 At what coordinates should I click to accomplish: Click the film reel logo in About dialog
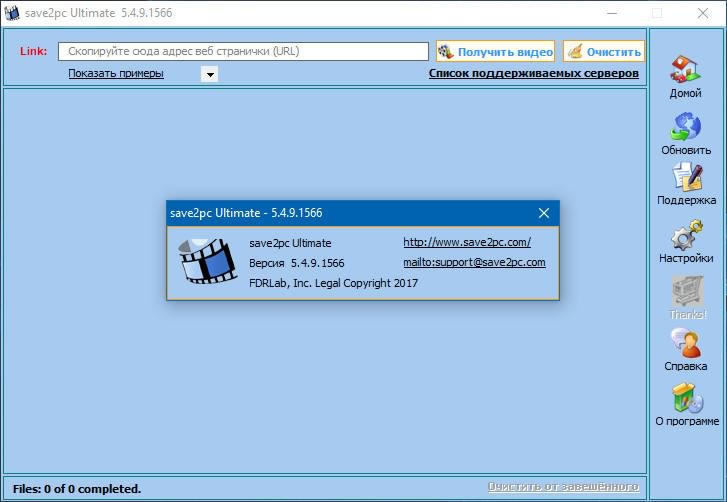208,261
